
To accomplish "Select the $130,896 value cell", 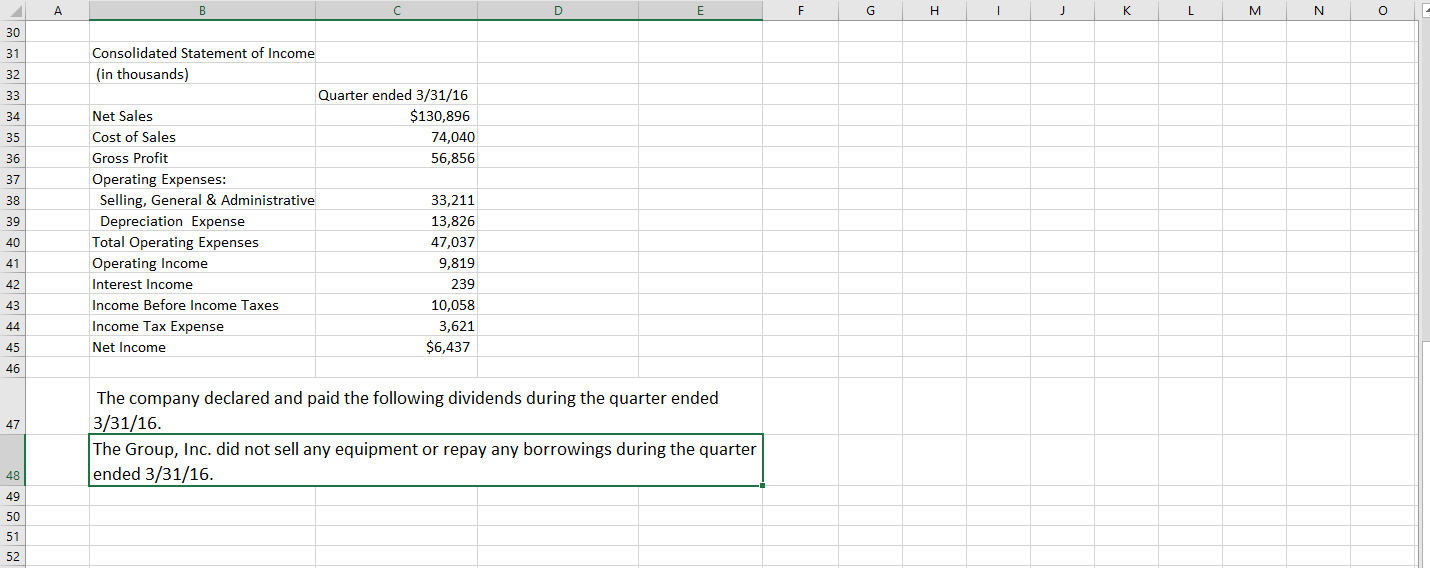I will (396, 116).
